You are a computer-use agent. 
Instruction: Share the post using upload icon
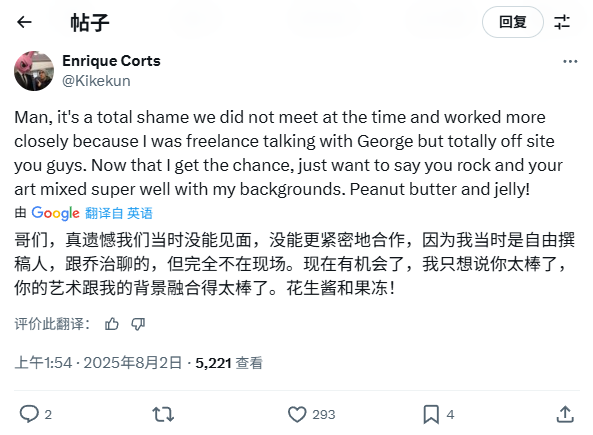point(565,414)
